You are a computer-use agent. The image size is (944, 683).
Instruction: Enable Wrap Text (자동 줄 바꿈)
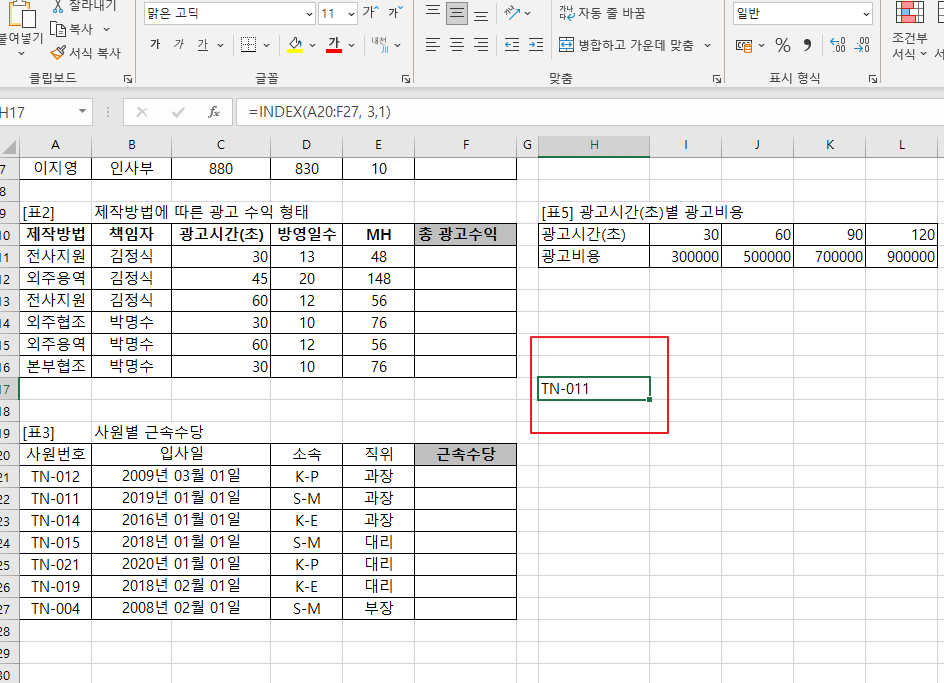tap(602, 13)
